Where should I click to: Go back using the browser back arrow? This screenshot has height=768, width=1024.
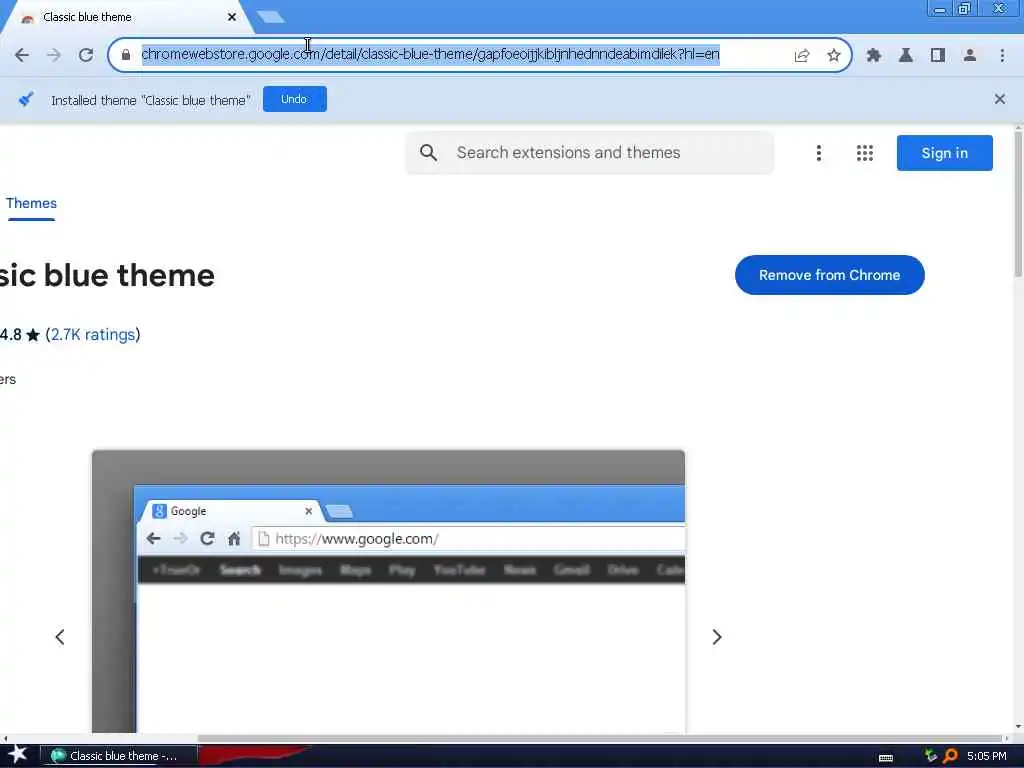coord(22,56)
